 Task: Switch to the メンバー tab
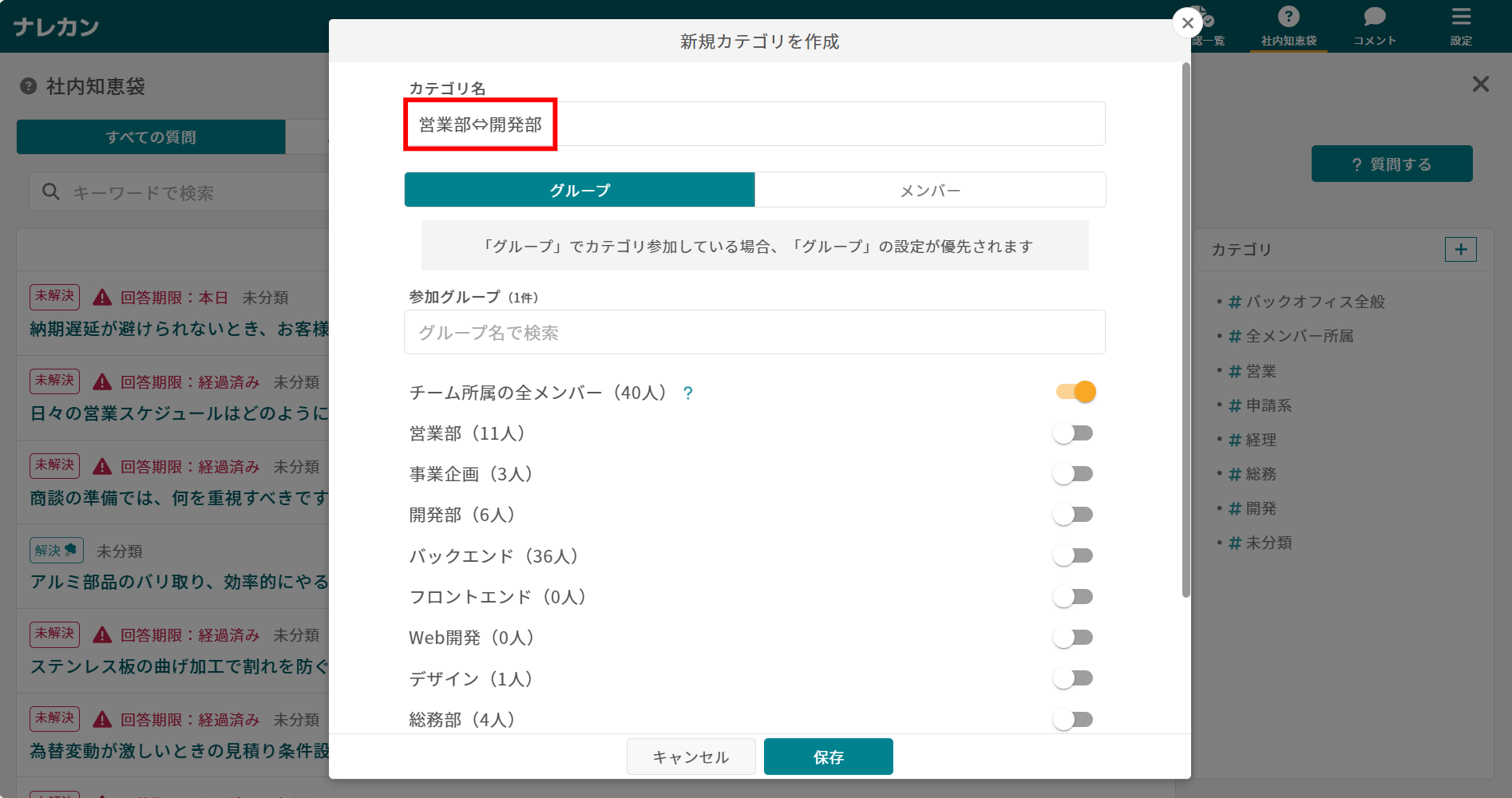[x=929, y=190]
